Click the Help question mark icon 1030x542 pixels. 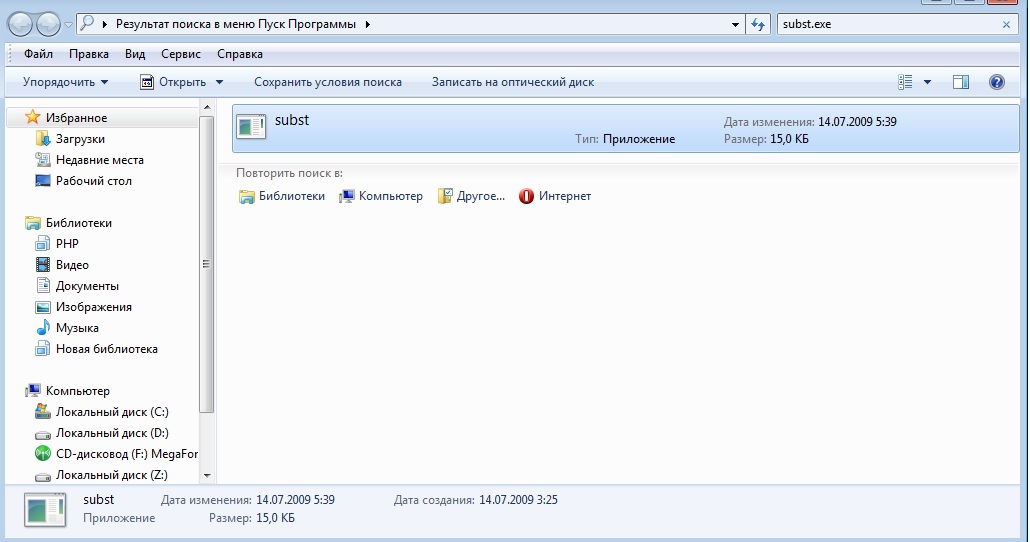click(x=996, y=82)
